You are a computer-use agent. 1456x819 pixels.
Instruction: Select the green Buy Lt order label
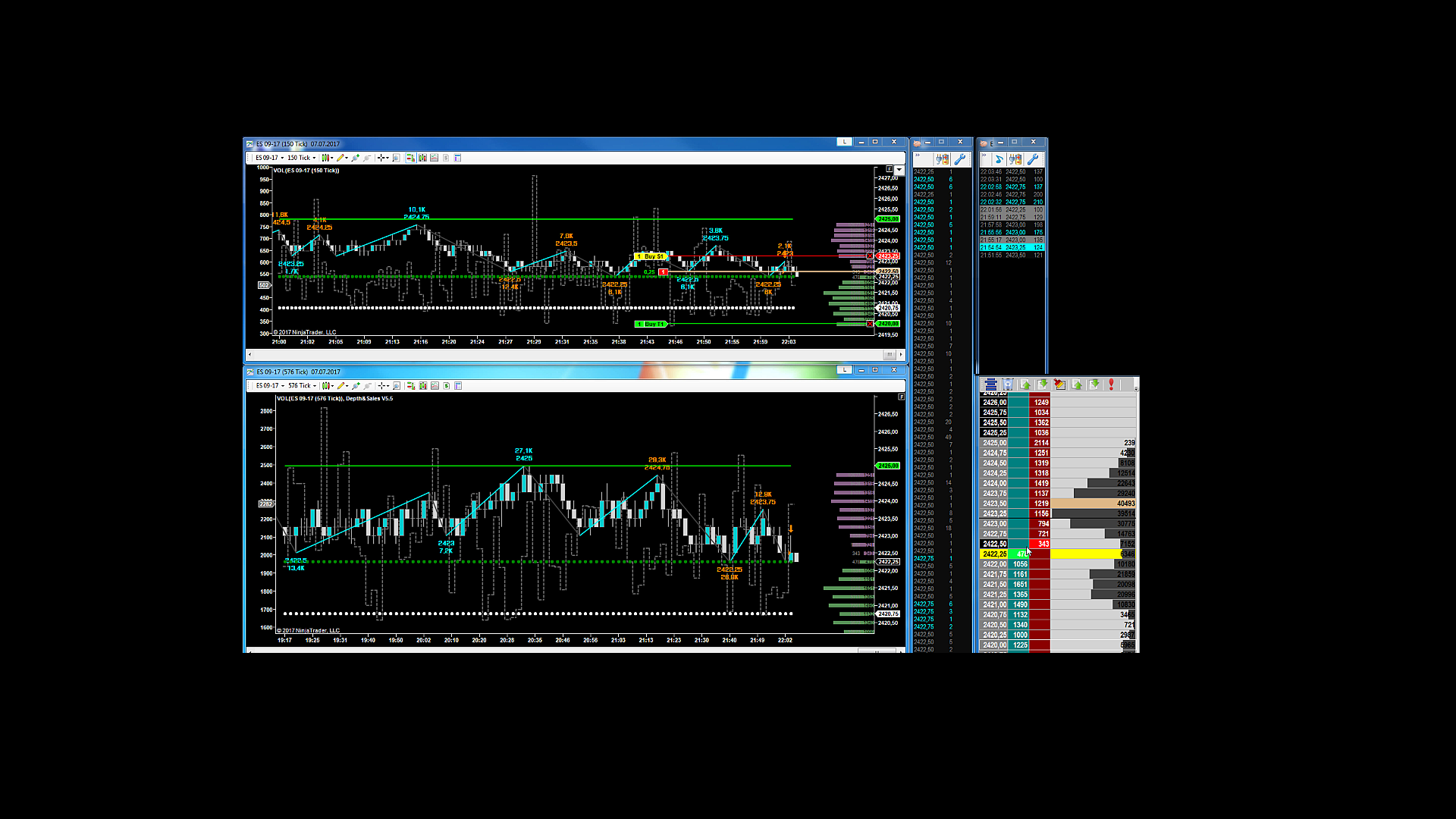(650, 324)
